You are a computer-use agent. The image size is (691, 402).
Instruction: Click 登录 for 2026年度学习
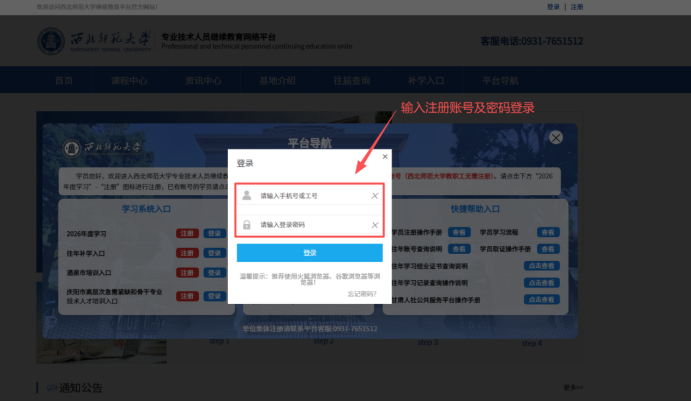pos(215,234)
